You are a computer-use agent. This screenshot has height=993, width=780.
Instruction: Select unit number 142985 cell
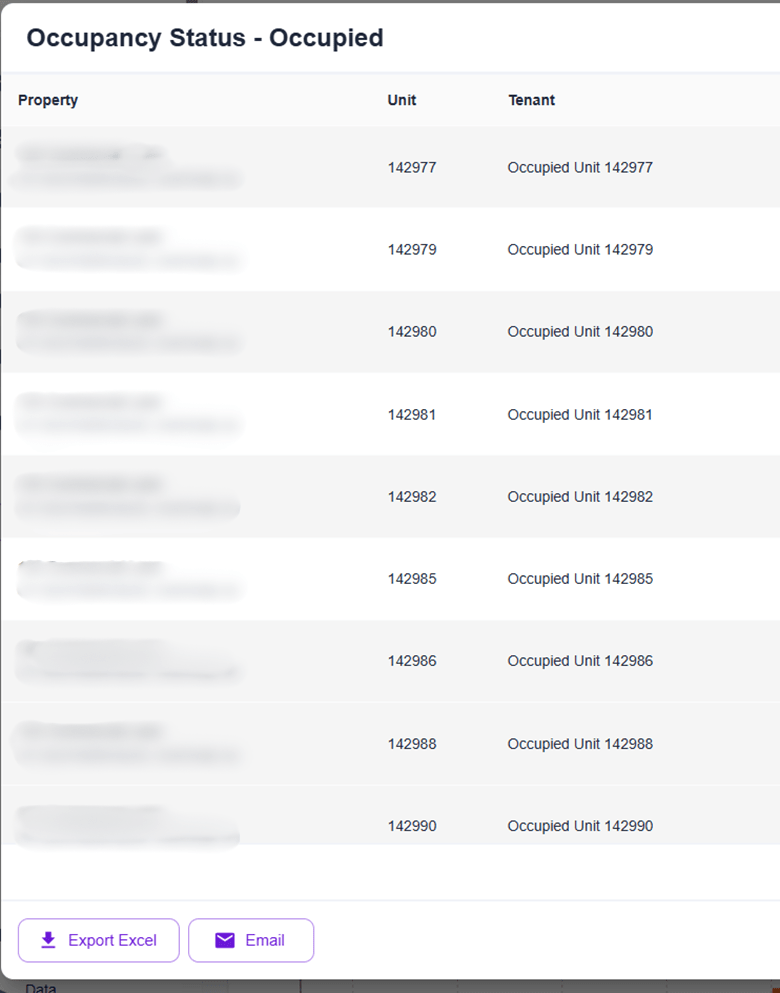(x=412, y=579)
